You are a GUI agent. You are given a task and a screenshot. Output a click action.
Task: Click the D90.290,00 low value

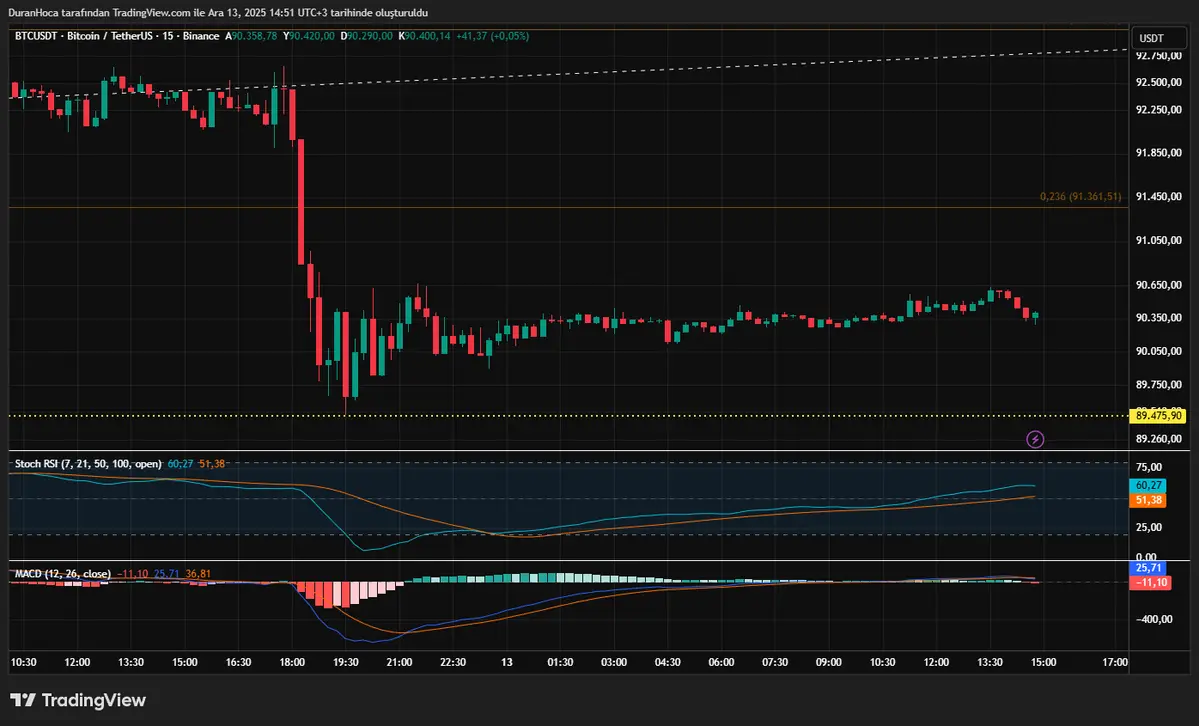click(x=367, y=36)
